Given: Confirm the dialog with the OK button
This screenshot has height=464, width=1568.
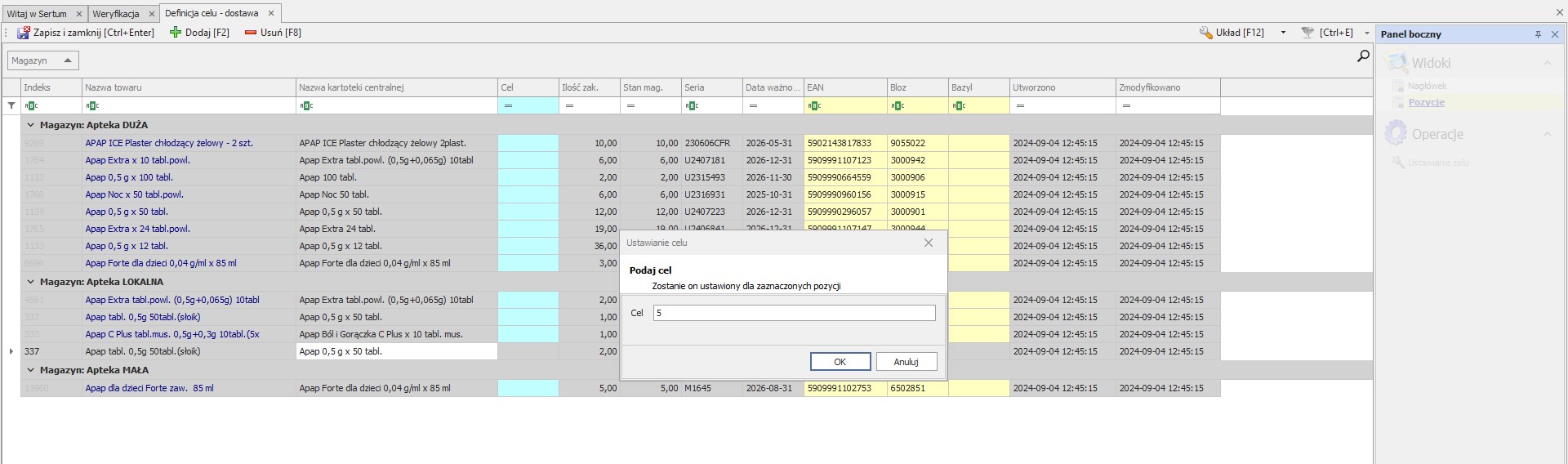Looking at the screenshot, I should 840,362.
